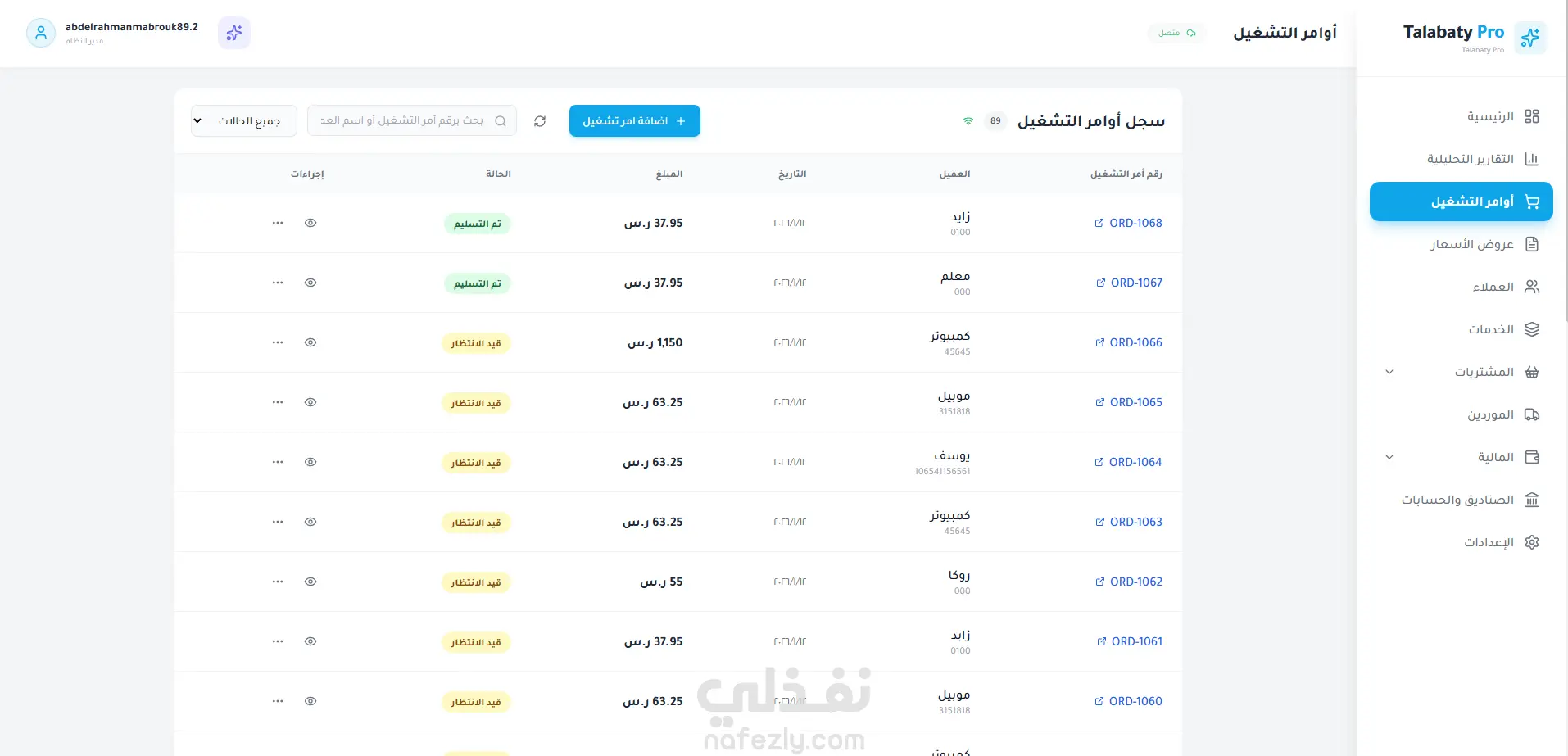View order ORD-1067 with the eye icon
Screen dimensions: 1568x756
[310, 283]
